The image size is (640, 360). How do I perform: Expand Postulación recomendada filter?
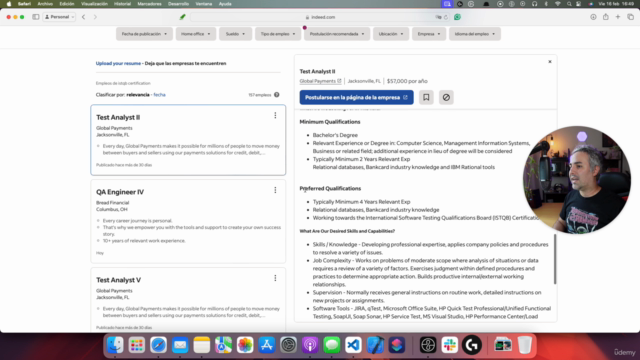(x=337, y=34)
